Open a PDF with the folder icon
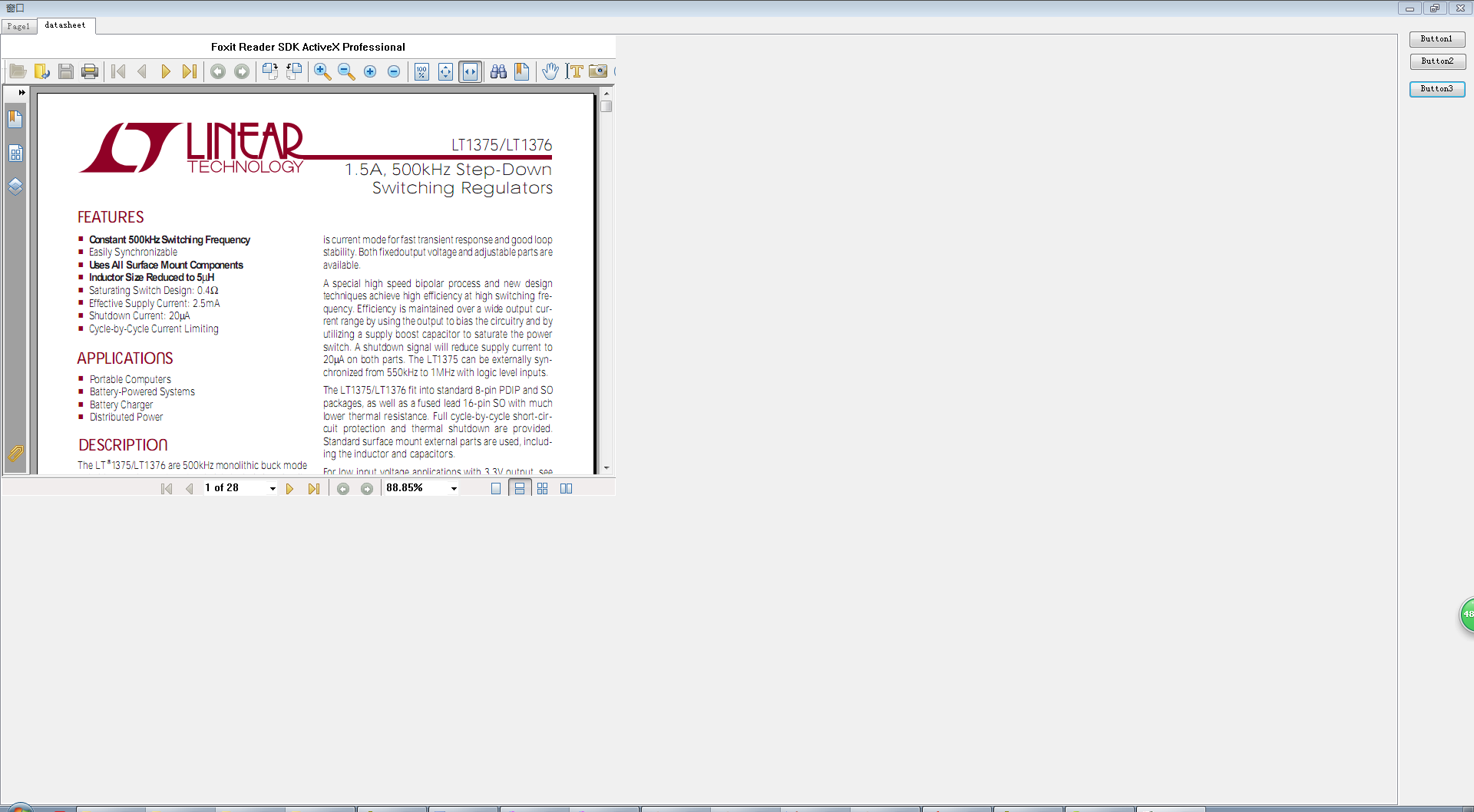This screenshot has width=1474, height=812. [x=18, y=71]
